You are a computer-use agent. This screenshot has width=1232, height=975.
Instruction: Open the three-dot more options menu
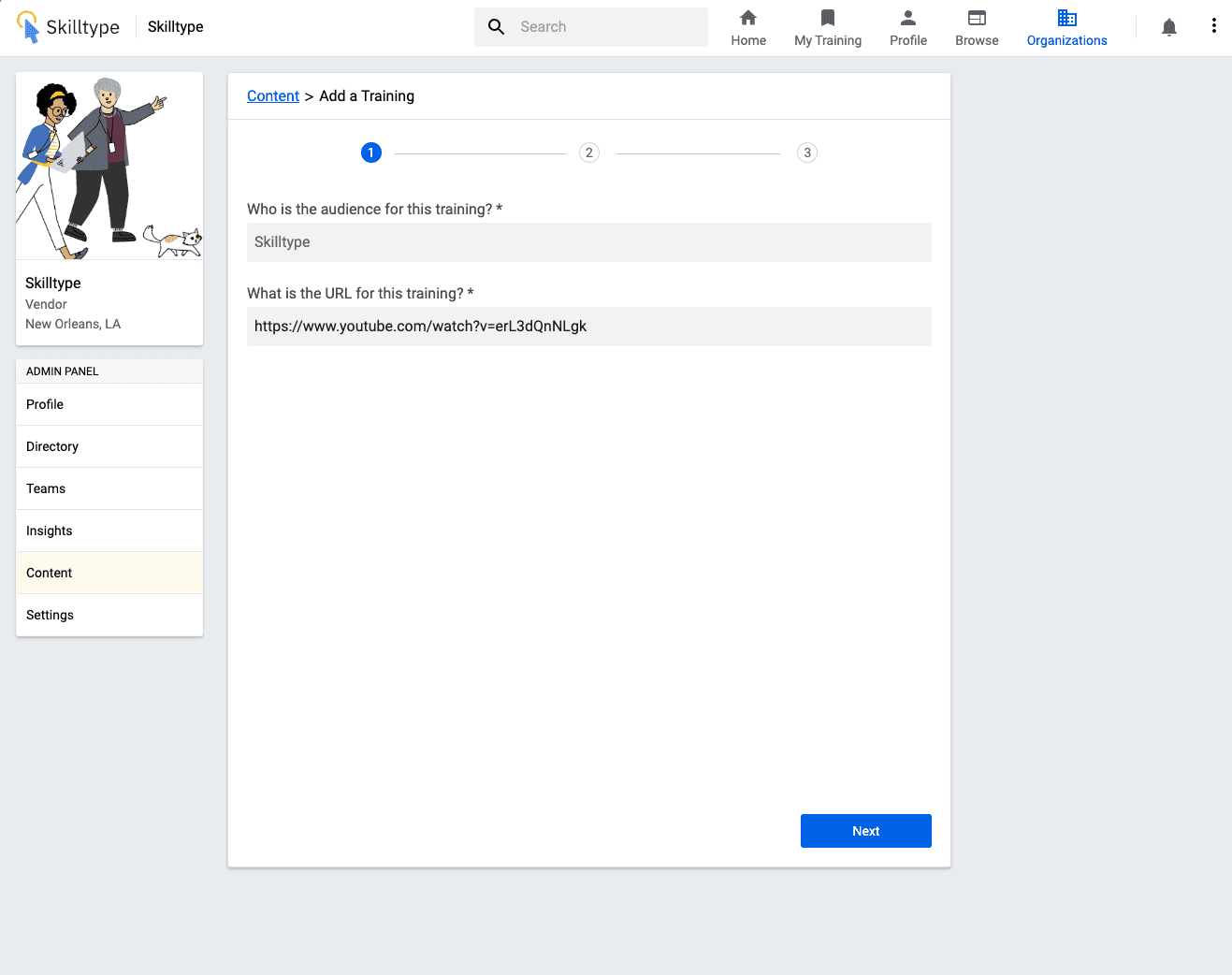[x=1214, y=26]
